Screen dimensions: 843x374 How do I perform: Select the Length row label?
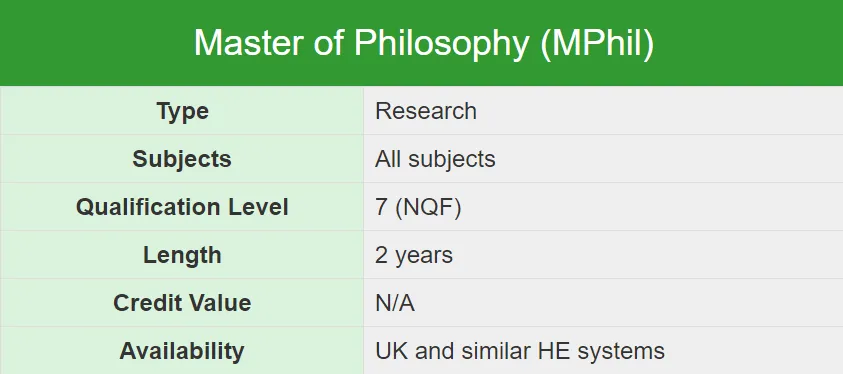coord(182,255)
